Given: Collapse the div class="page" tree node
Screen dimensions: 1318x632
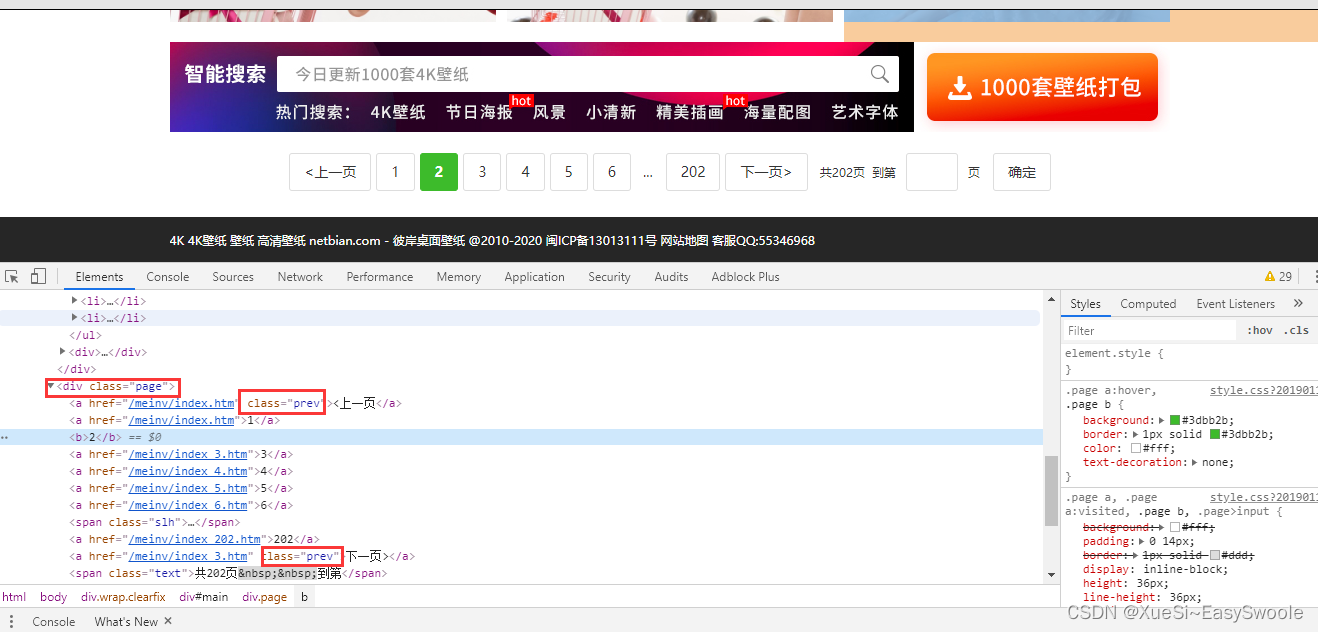Looking at the screenshot, I should coord(50,386).
